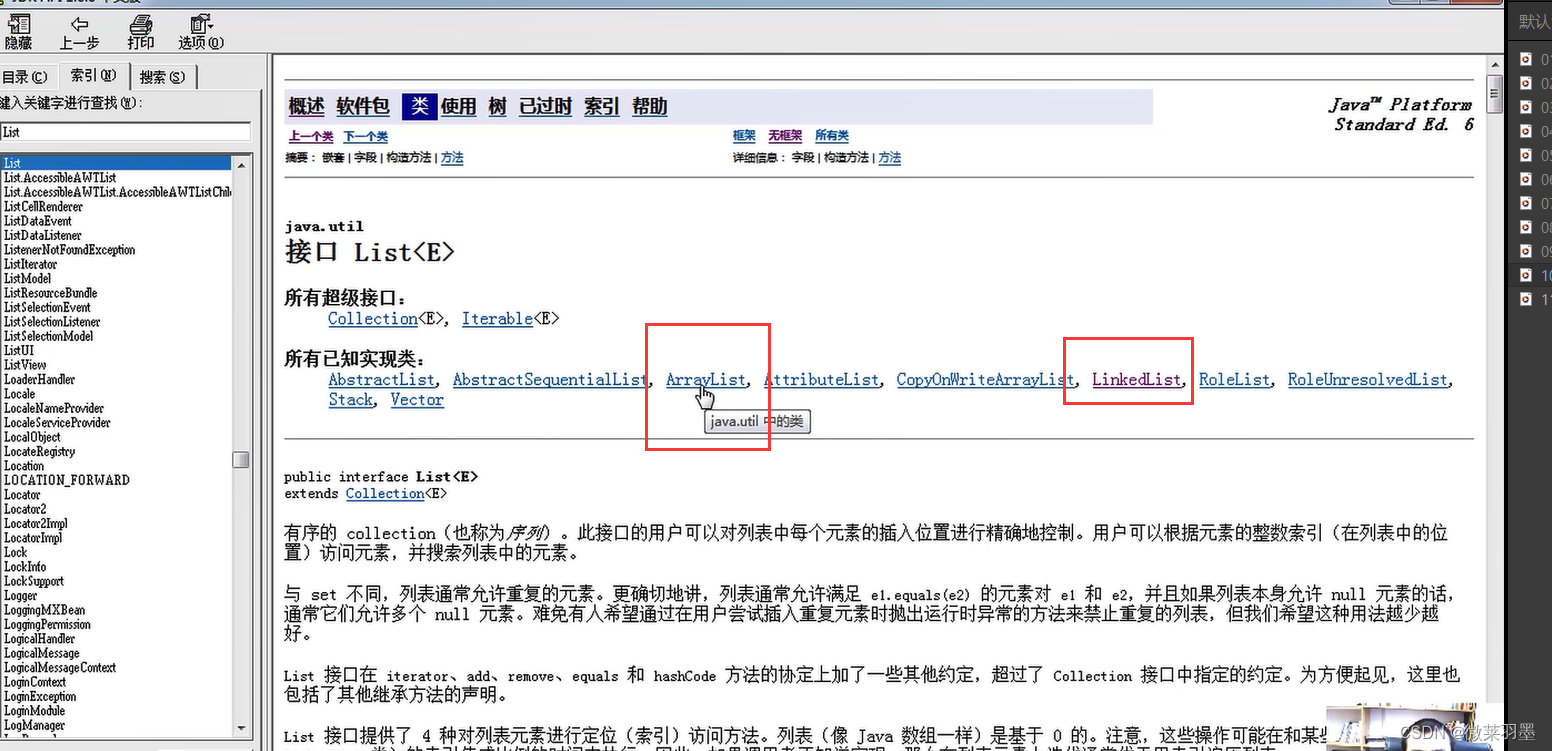Select LocaleNameProvider in the index
Image resolution: width=1552 pixels, height=751 pixels.
point(53,408)
